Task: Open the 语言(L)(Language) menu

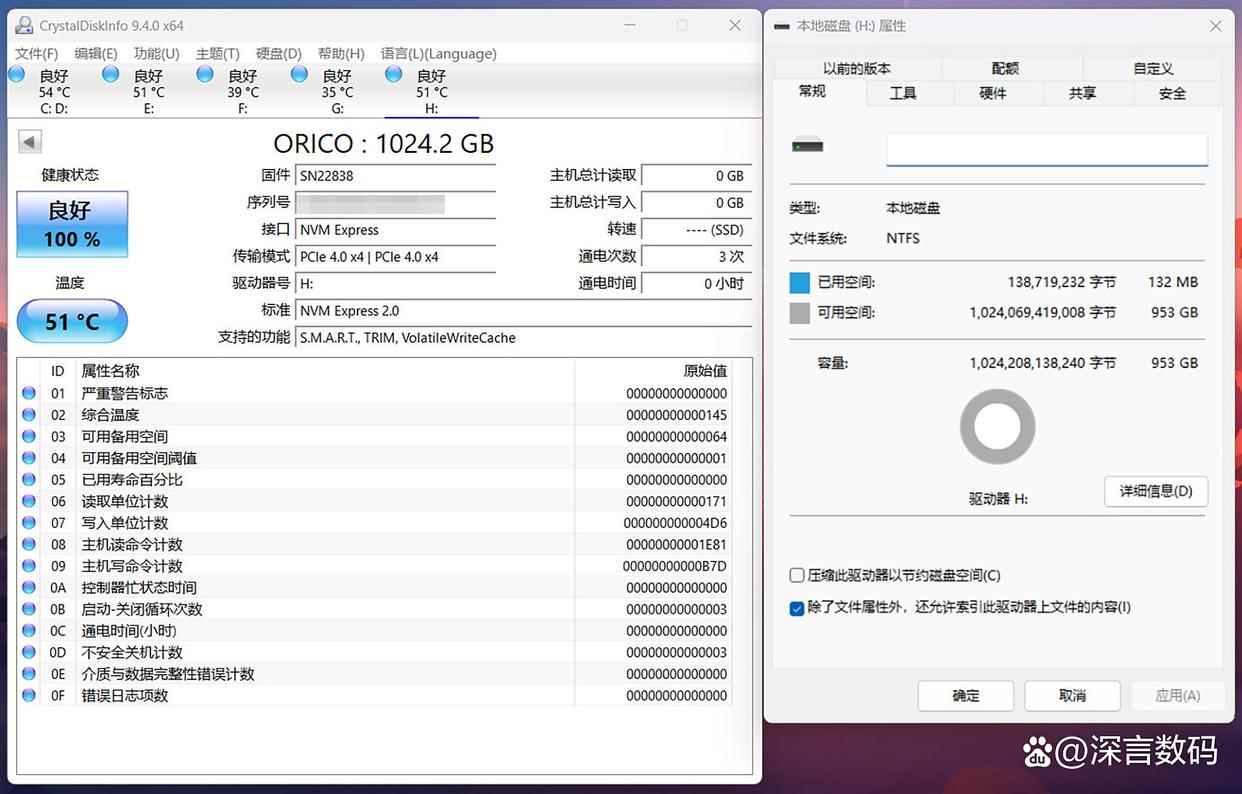Action: pos(438,54)
